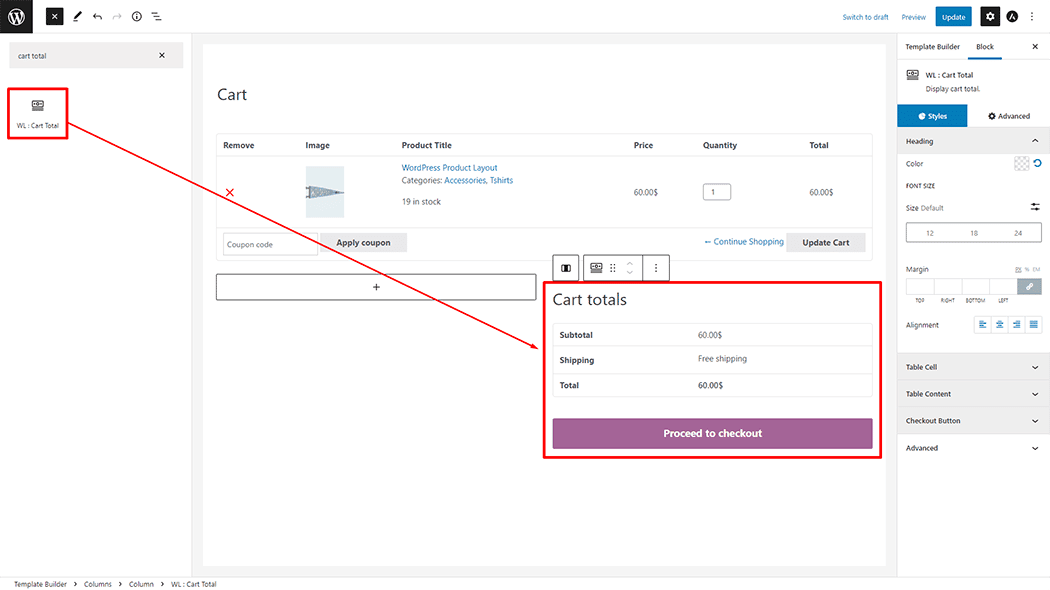The height and width of the screenshot is (590, 1050).
Task: Open block toolbar three-dot options
Action: [656, 268]
